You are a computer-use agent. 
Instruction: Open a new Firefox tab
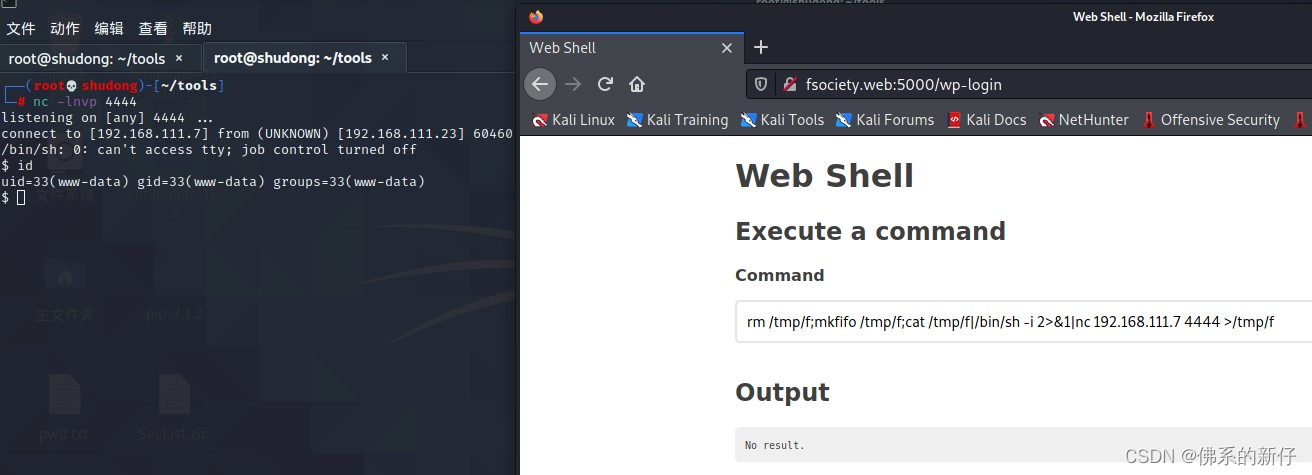tap(761, 47)
